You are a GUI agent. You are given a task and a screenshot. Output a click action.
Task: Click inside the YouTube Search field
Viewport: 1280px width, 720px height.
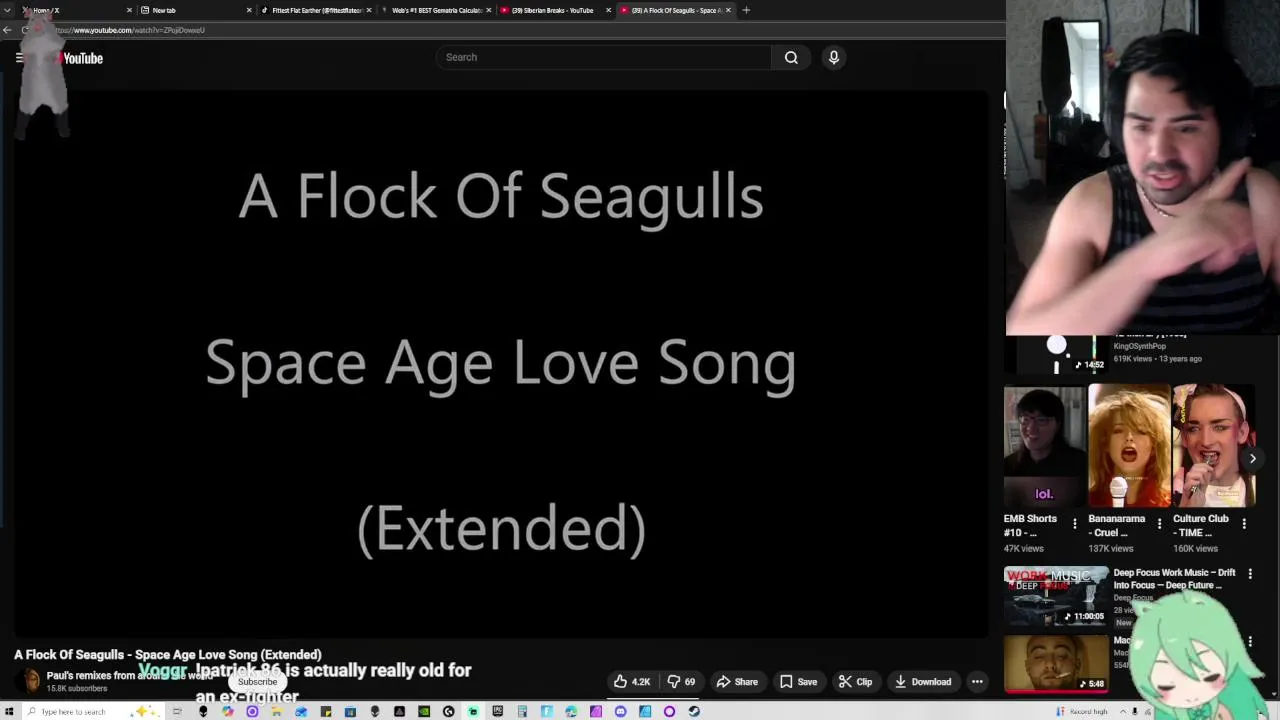pyautogui.click(x=603, y=57)
